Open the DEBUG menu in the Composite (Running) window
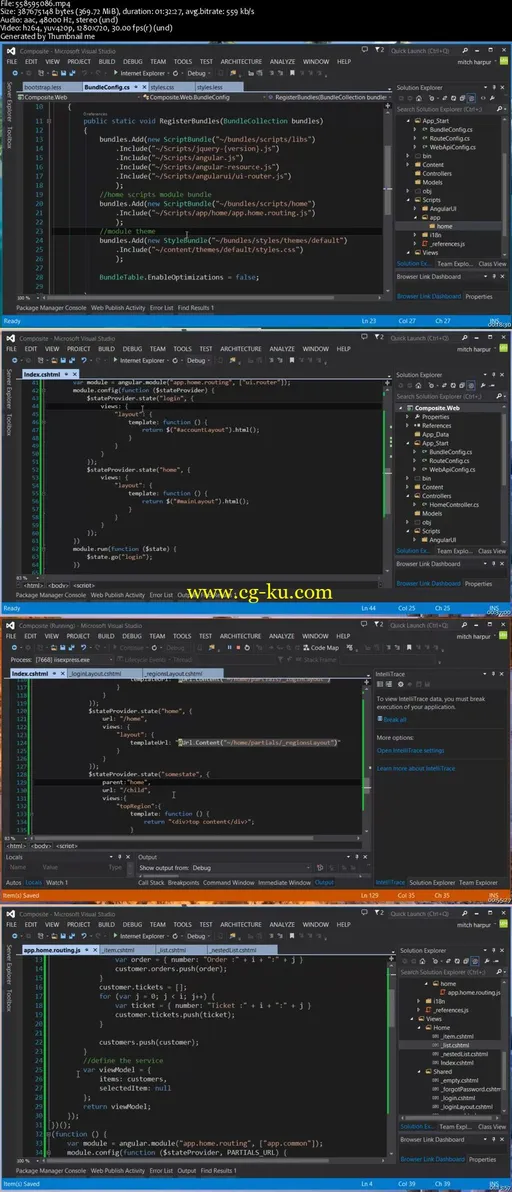512x1192 pixels. [131, 636]
